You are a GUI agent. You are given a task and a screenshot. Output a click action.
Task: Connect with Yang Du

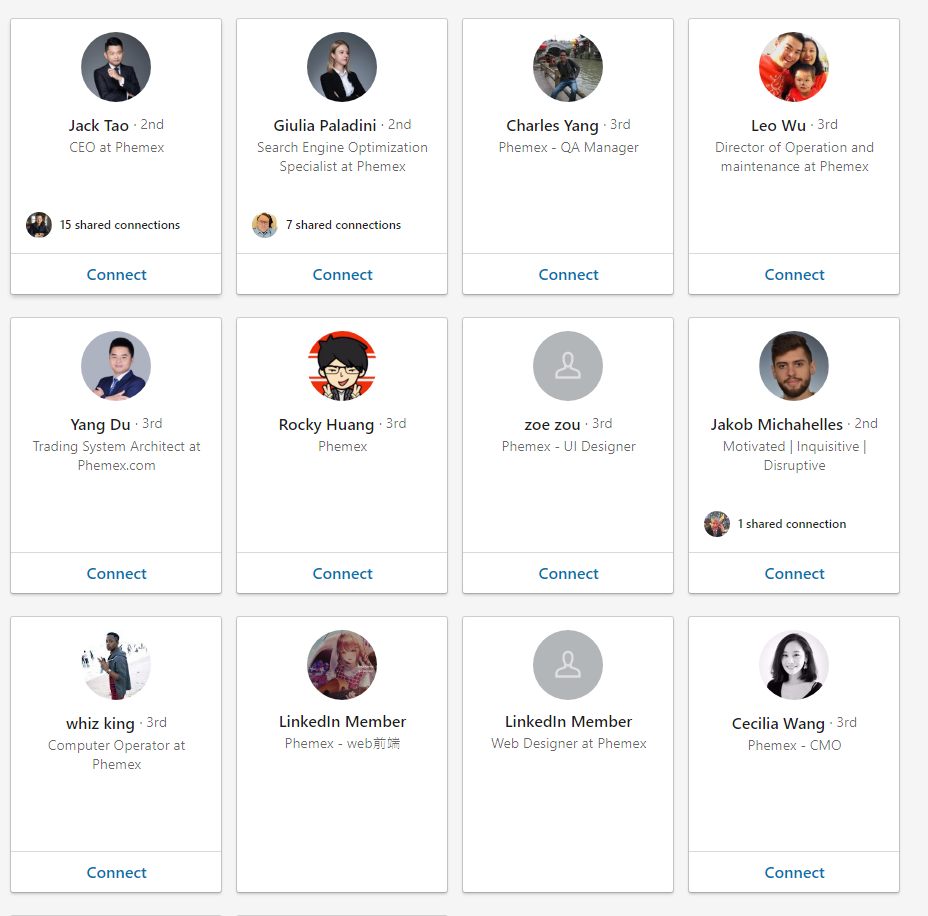(116, 574)
